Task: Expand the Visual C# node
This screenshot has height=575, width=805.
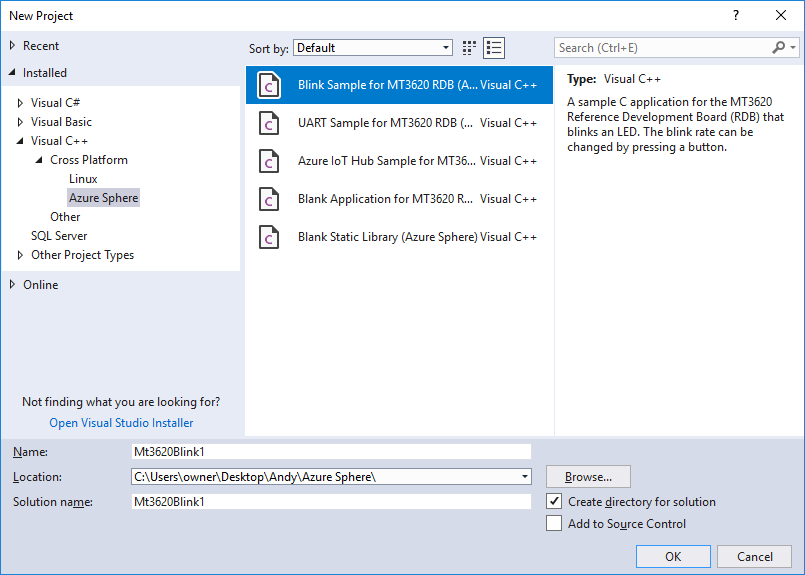Action: pyautogui.click(x=20, y=103)
